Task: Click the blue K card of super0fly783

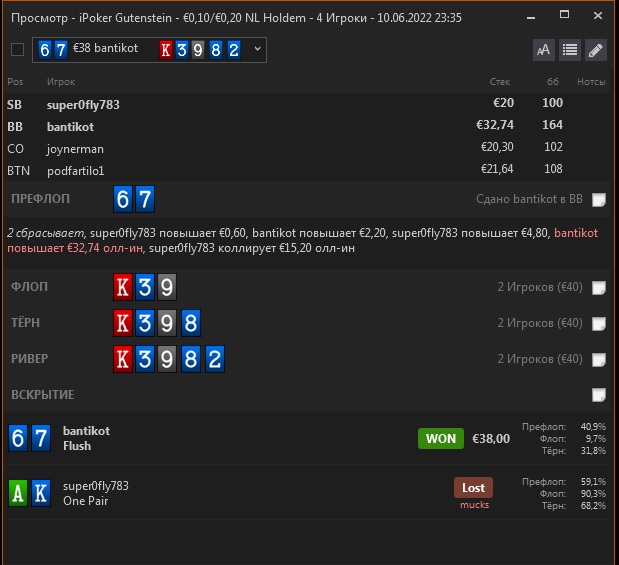Action: click(41, 493)
